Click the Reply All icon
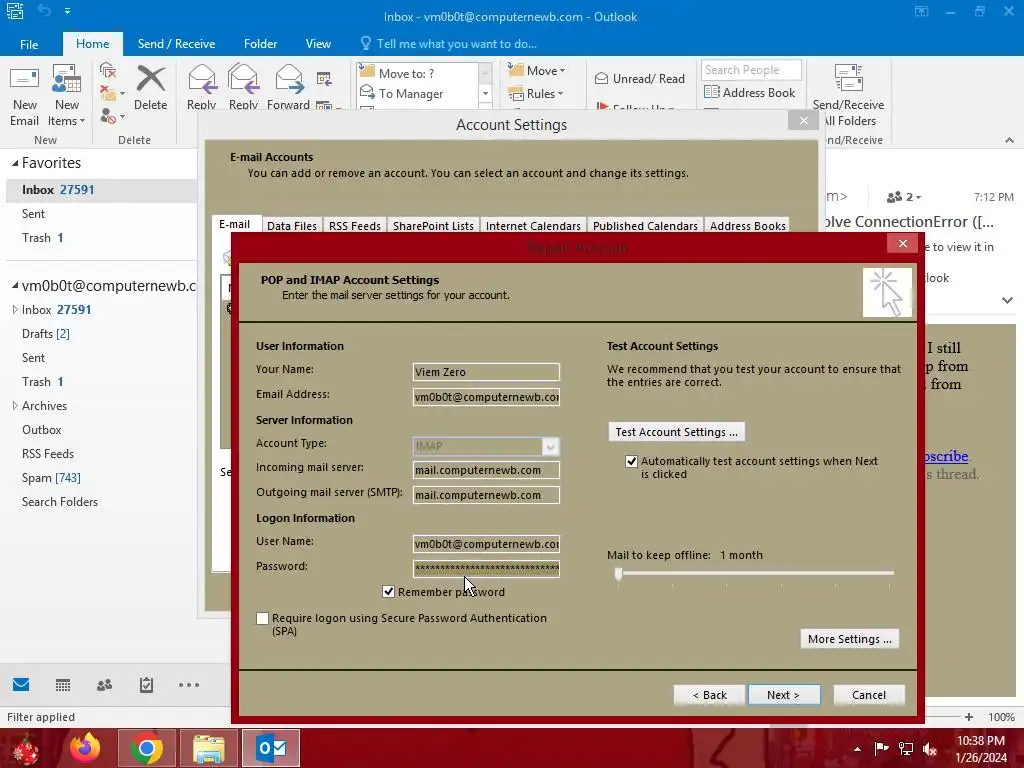This screenshot has width=1024, height=768. pos(243,86)
